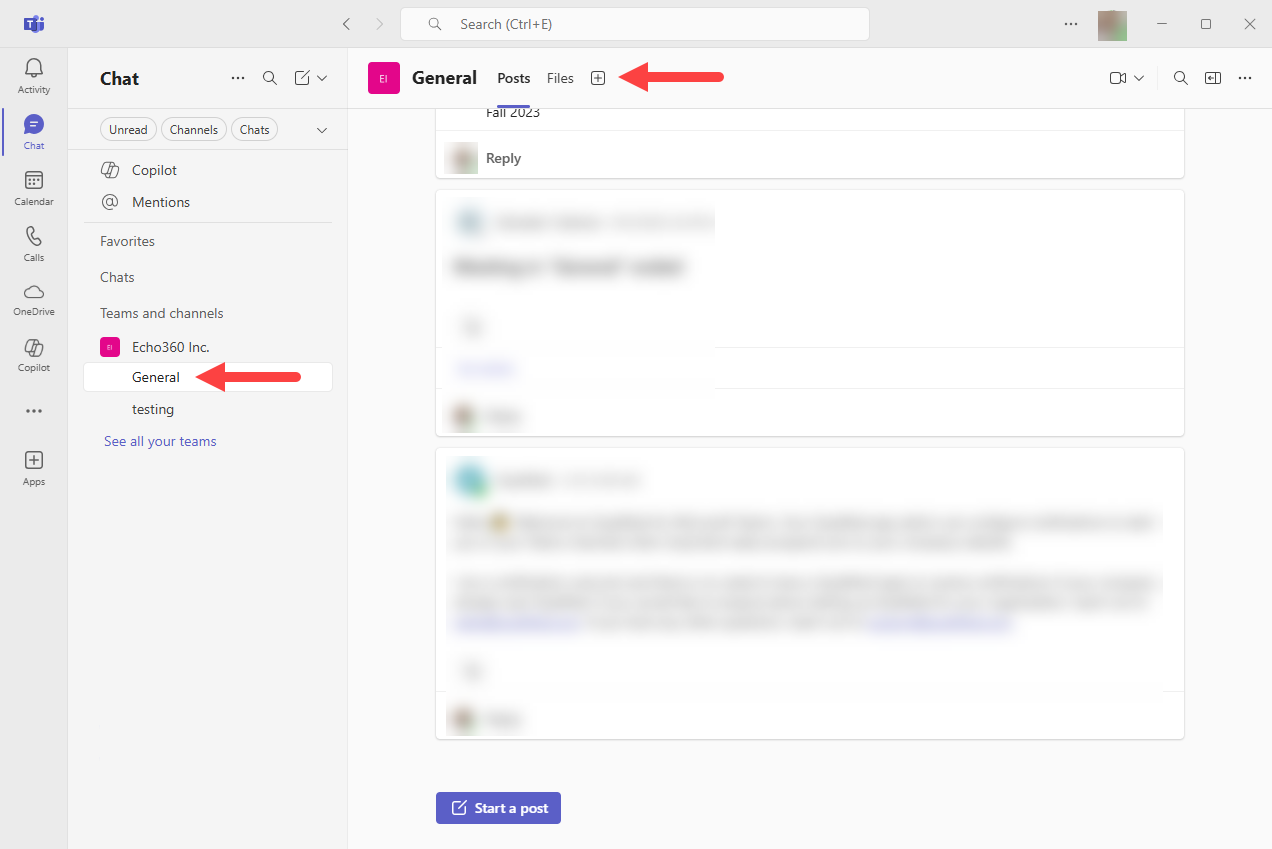Open the See all your teams link
This screenshot has width=1272, height=849.
[160, 441]
